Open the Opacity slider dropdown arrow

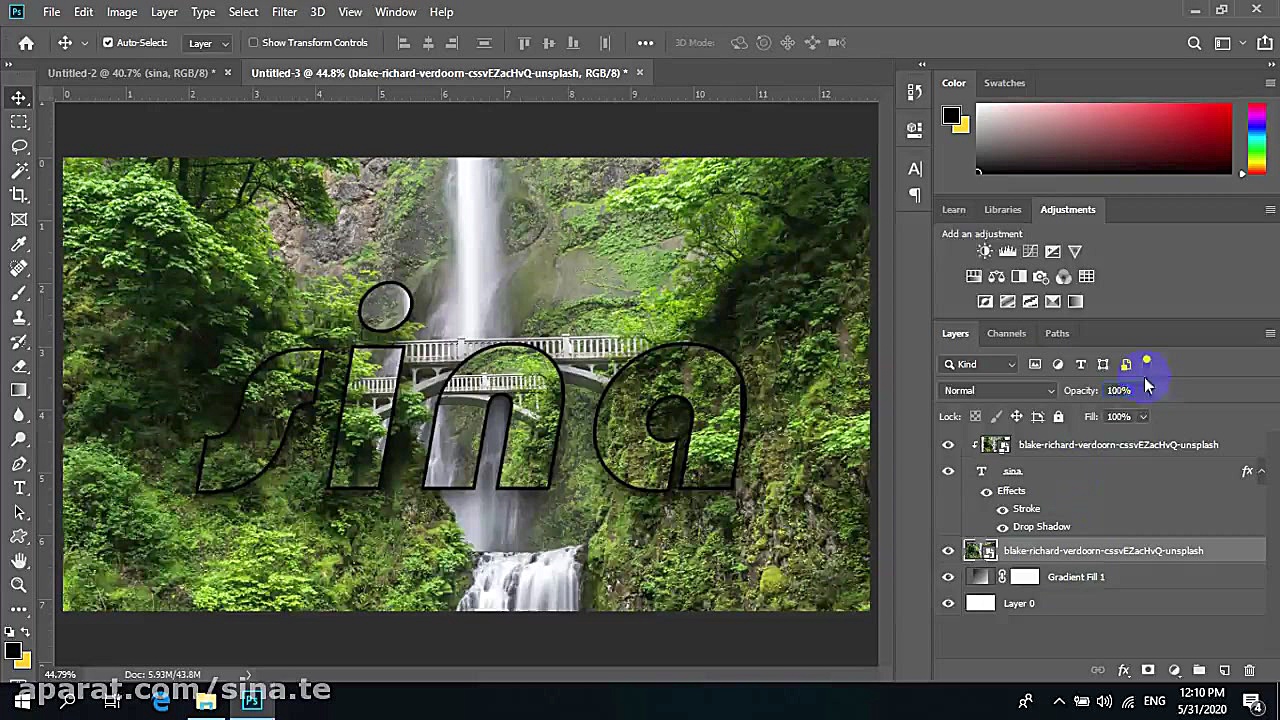[1143, 391]
